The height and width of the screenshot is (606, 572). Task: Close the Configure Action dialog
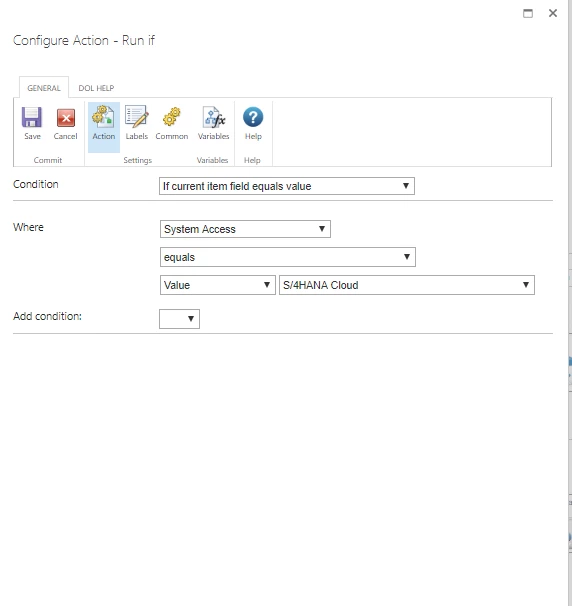click(553, 13)
